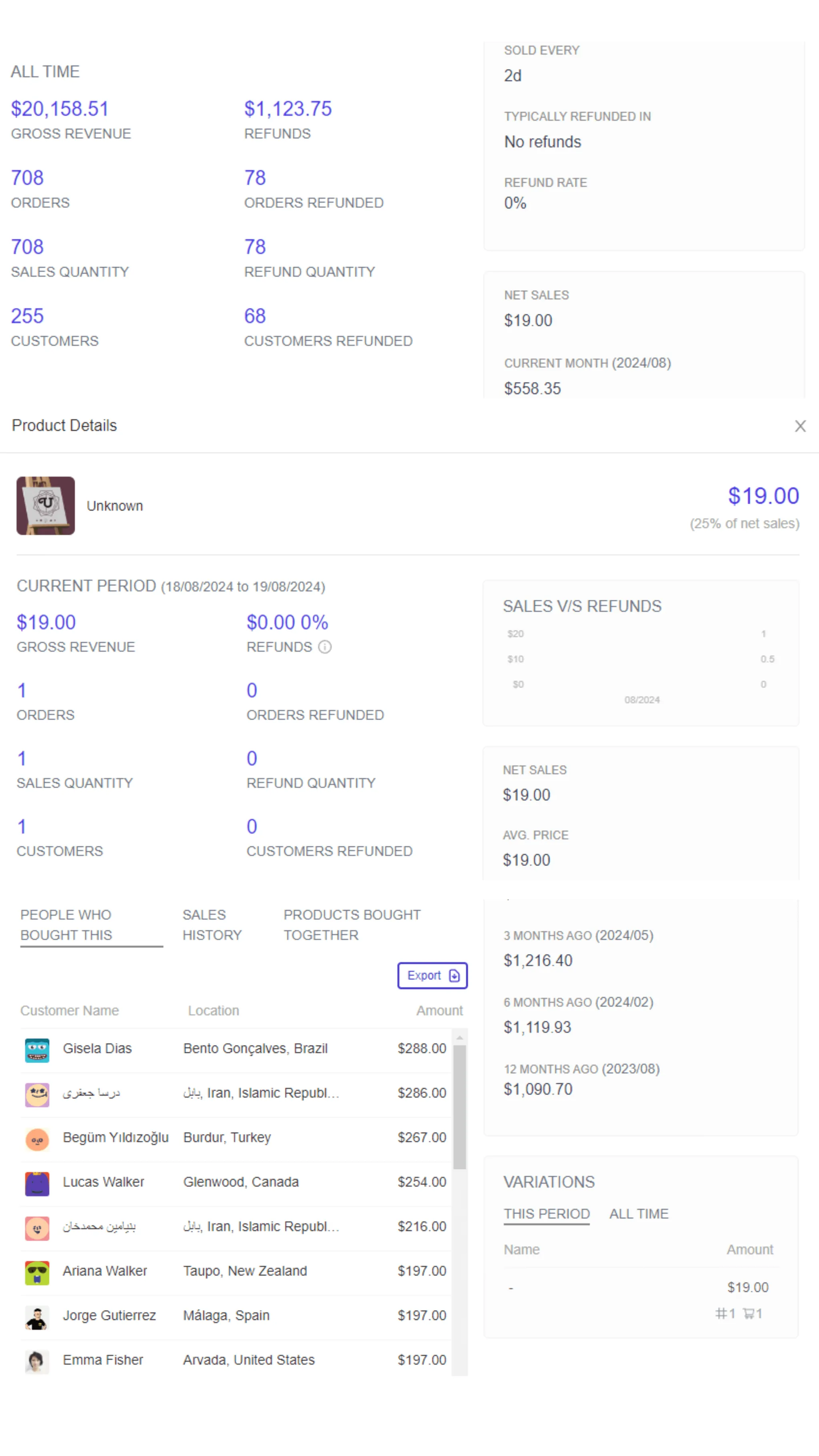The image size is (819, 1456).
Task: Click Location column header
Action: click(214, 1011)
